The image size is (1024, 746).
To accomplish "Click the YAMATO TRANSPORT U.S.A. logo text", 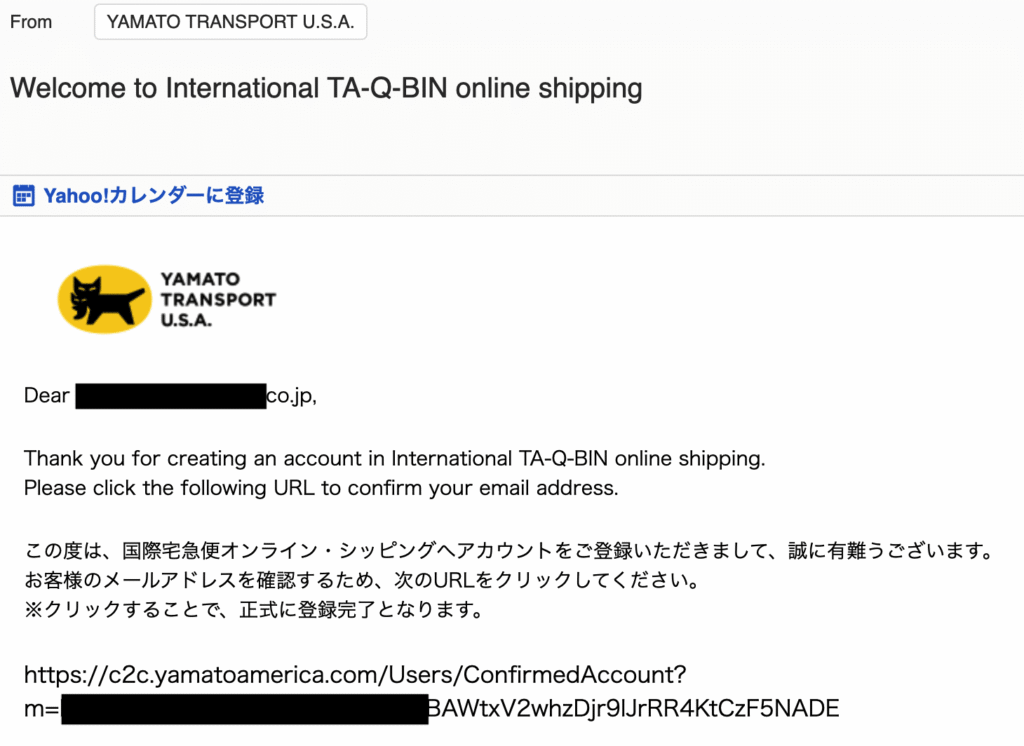I will click(x=218, y=299).
